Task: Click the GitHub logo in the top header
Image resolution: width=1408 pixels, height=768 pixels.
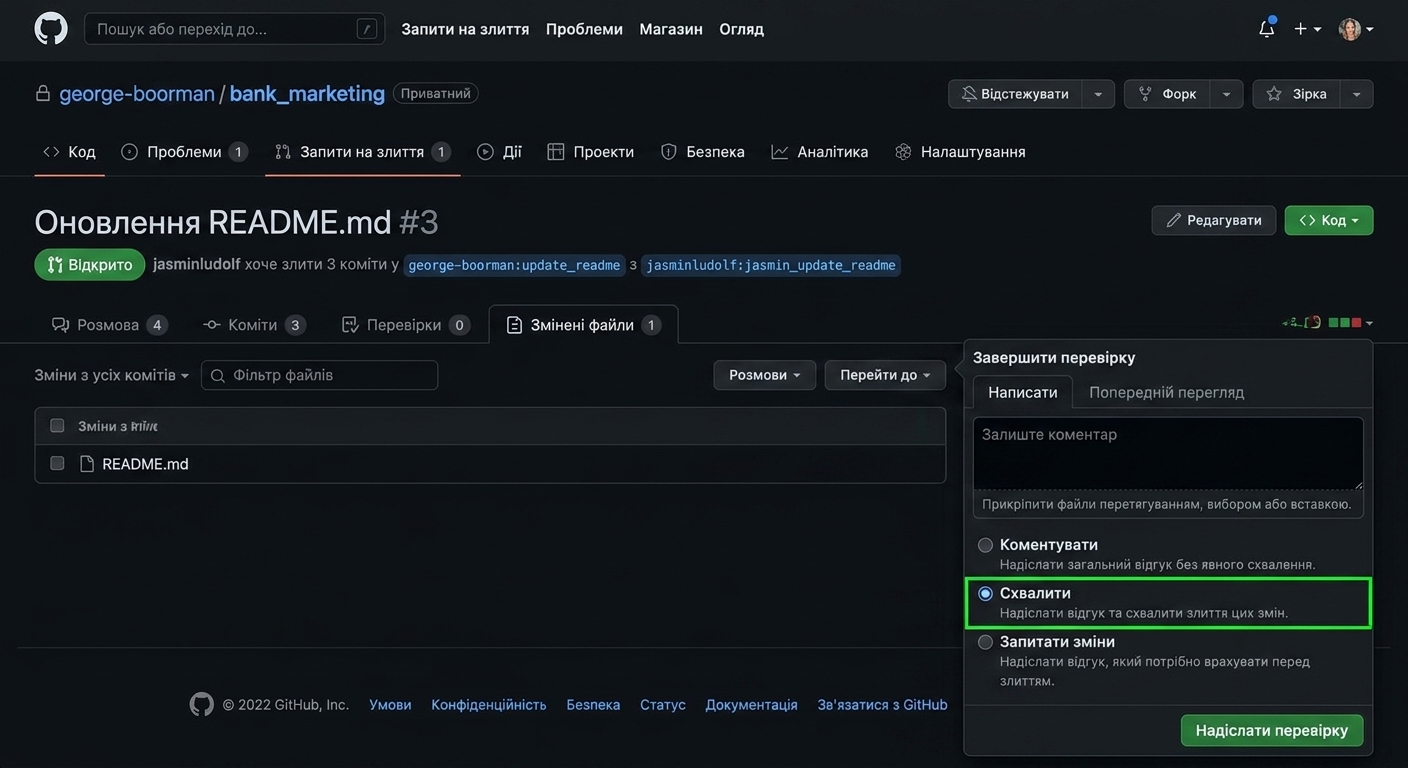Action: [51, 29]
